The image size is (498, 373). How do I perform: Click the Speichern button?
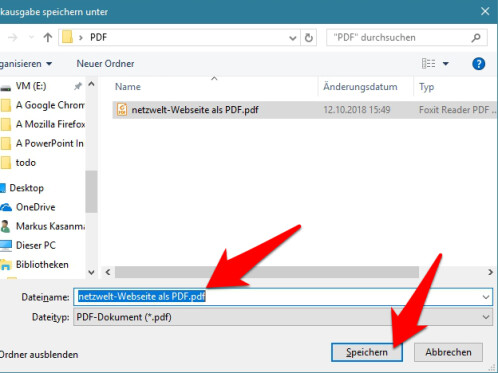[367, 352]
